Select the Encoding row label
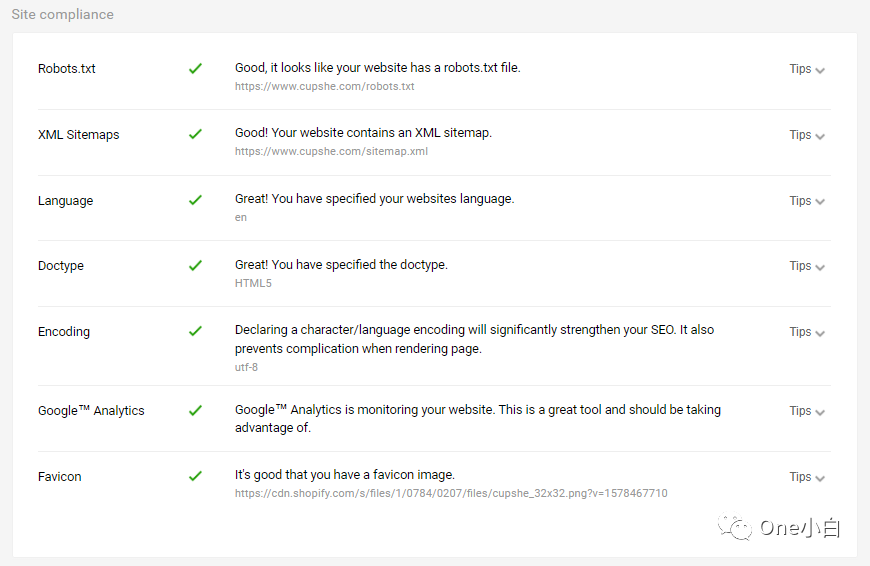 [64, 332]
